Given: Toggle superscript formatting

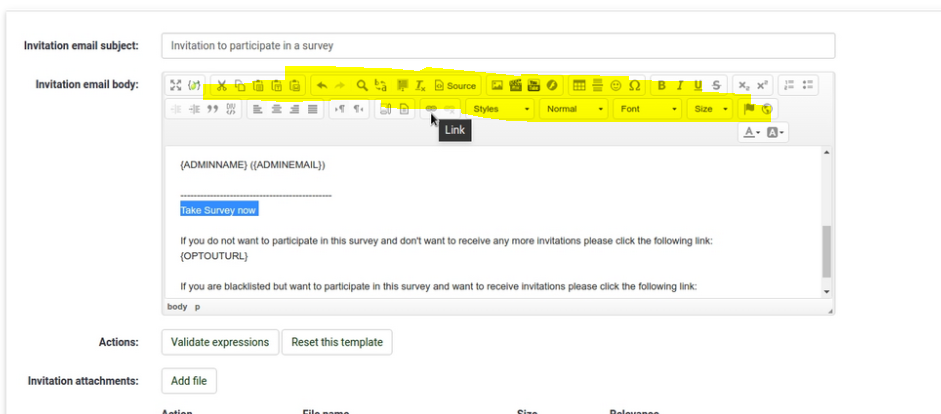Looking at the screenshot, I should pyautogui.click(x=762, y=85).
